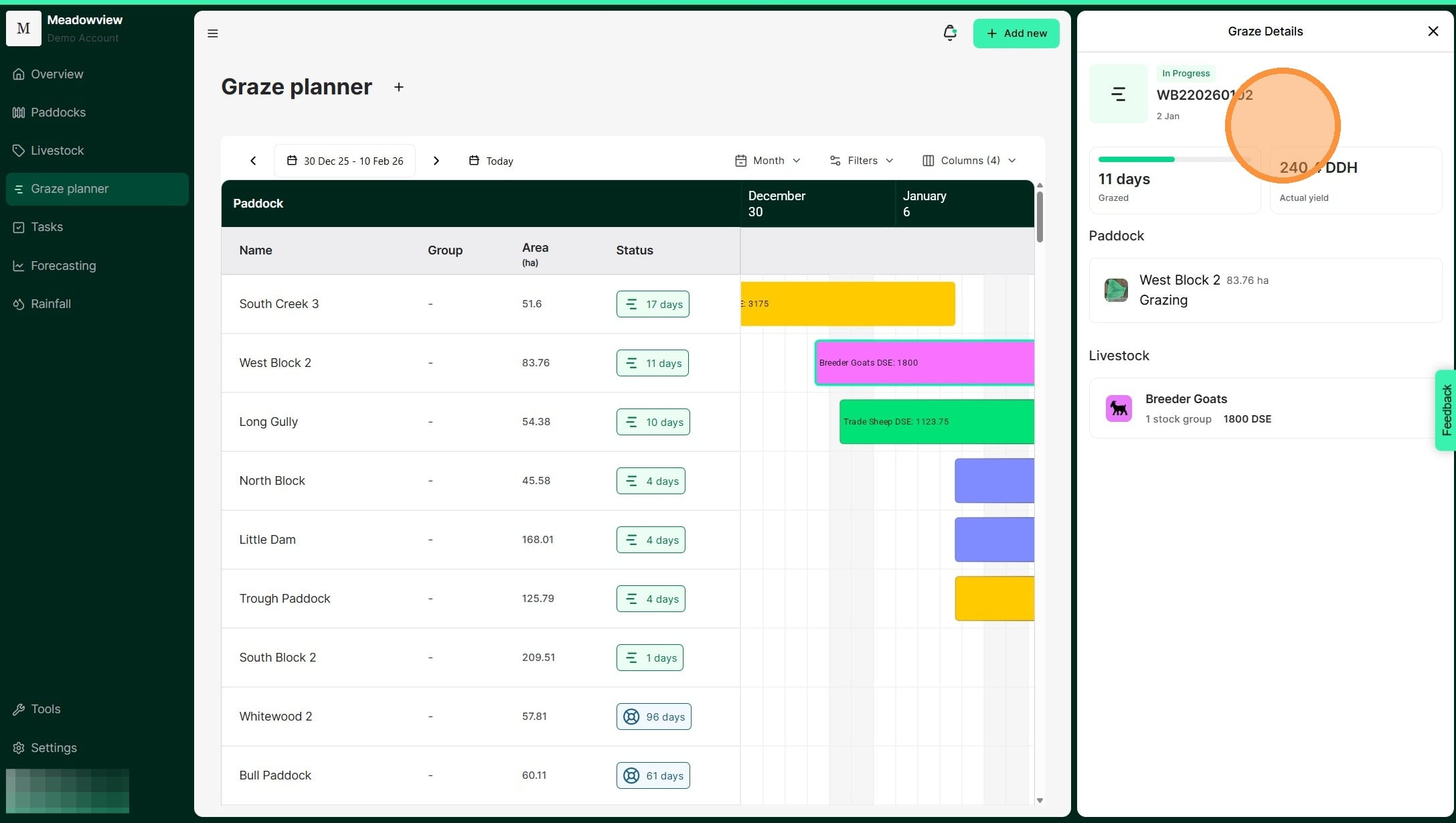
Task: Click the Add new button
Action: [x=1016, y=33]
